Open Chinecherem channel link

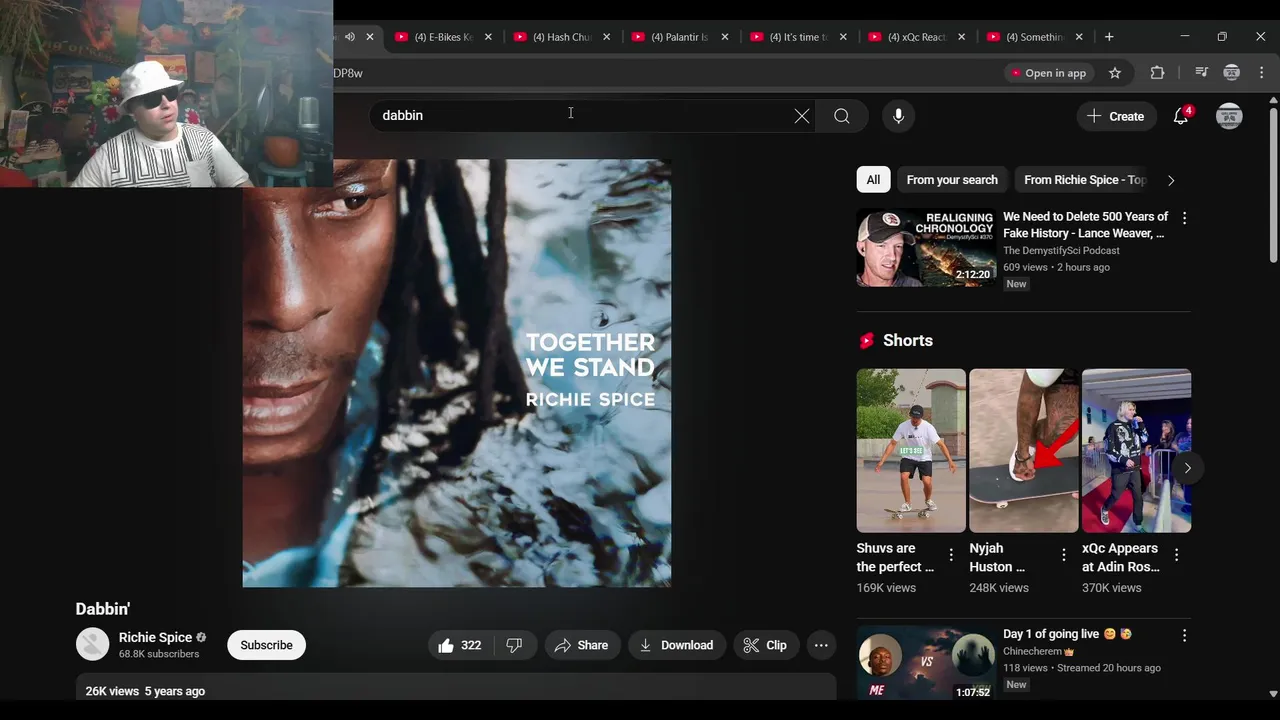coord(1032,651)
